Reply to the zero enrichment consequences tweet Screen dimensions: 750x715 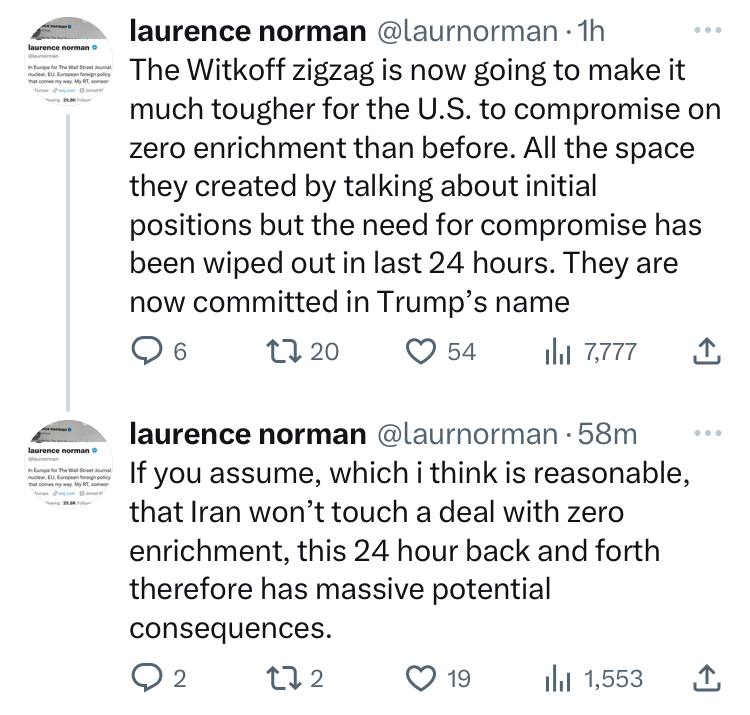(x=147, y=678)
